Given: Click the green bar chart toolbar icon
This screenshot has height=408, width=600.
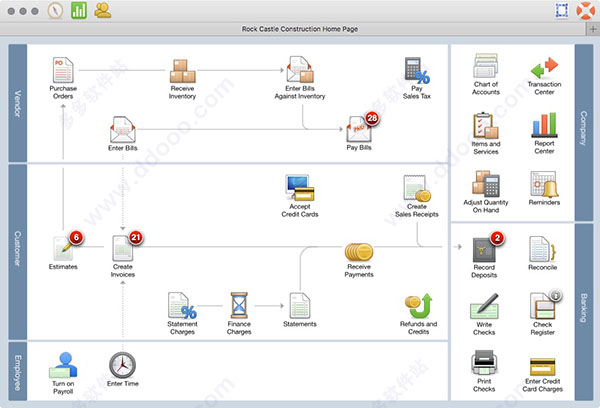Looking at the screenshot, I should 79,10.
